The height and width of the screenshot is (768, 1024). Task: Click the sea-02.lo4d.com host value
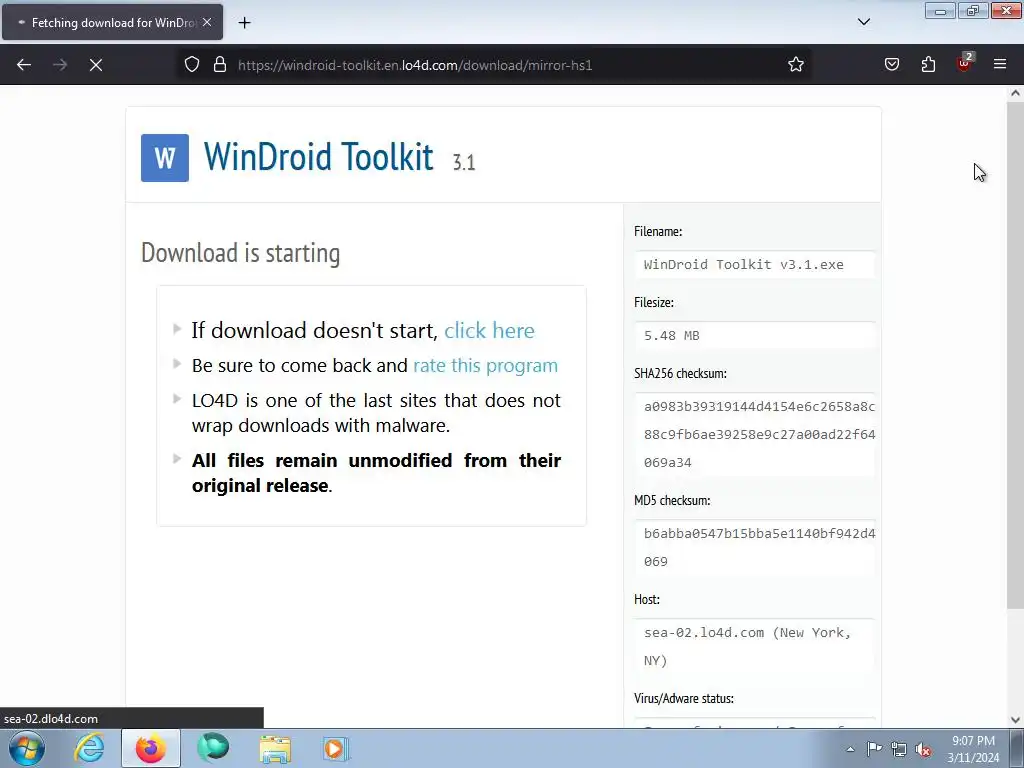(754, 647)
